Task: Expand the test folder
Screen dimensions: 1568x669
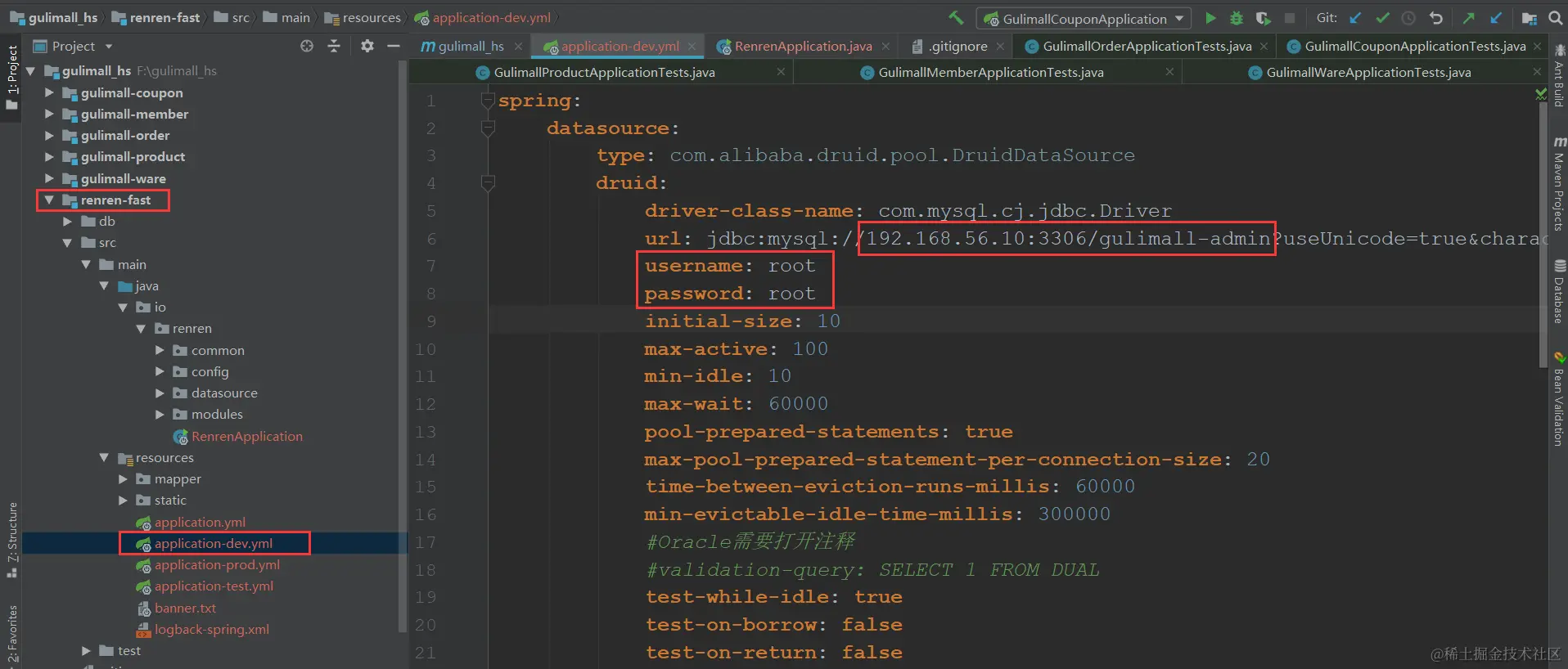Action: 86,650
